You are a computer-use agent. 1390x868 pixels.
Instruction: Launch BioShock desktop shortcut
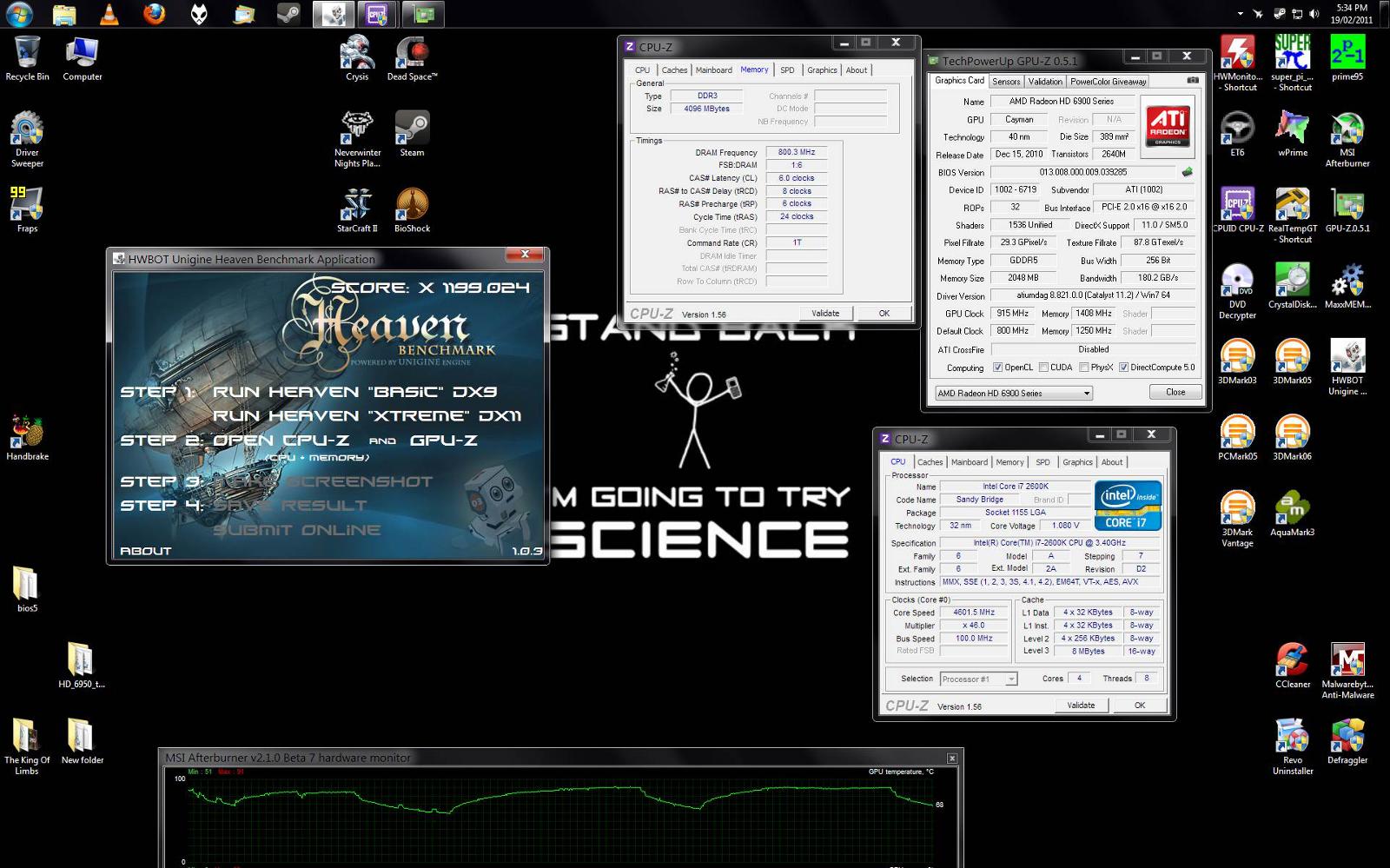coord(412,209)
